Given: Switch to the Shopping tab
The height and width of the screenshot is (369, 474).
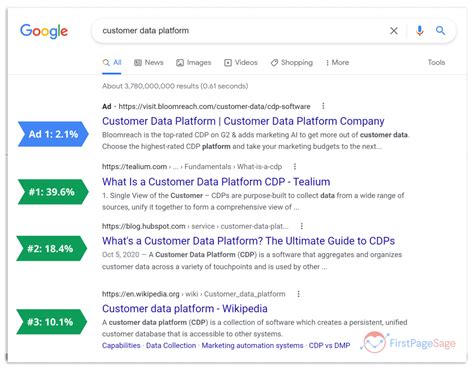Looking at the screenshot, I should click(292, 62).
